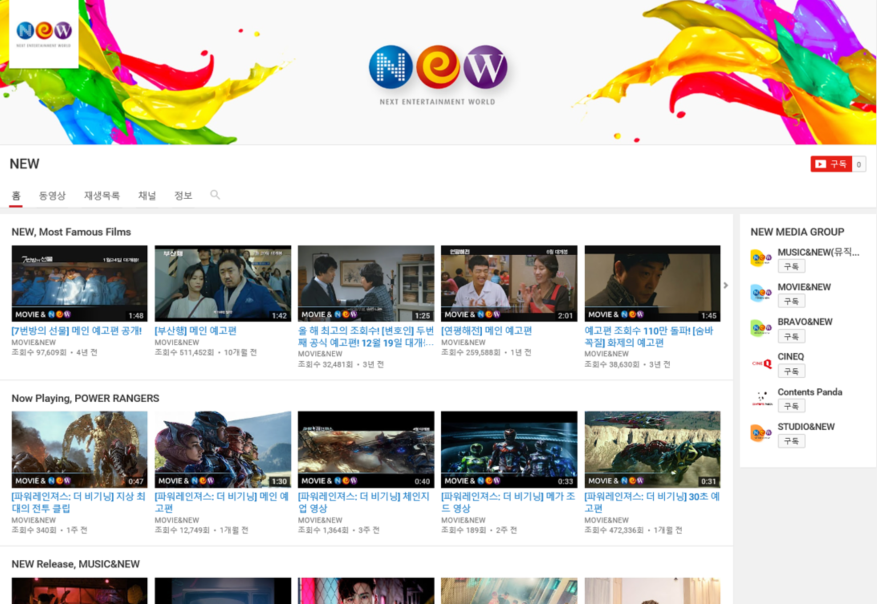This screenshot has width=877, height=604.
Task: Play the 0:40 Power Rangers thumbnail
Action: point(366,449)
